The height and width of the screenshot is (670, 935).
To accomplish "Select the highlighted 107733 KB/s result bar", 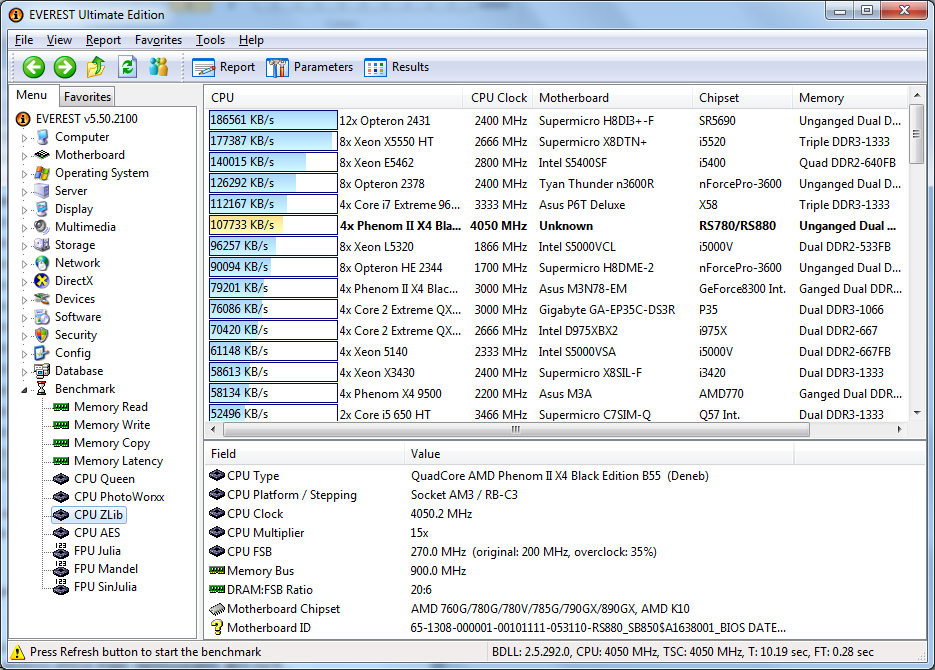I will [x=273, y=225].
